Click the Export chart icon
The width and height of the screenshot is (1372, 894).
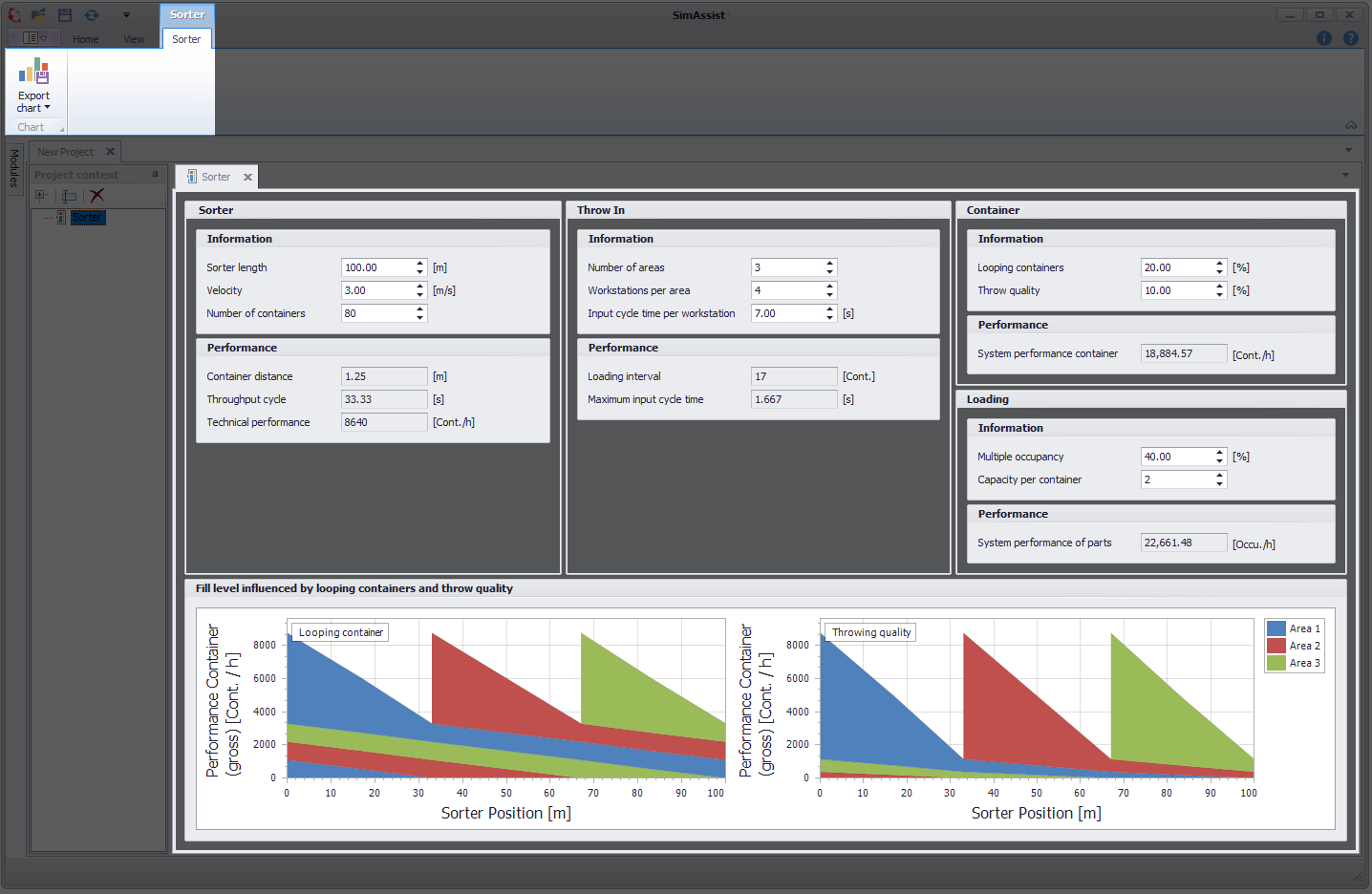[35, 72]
